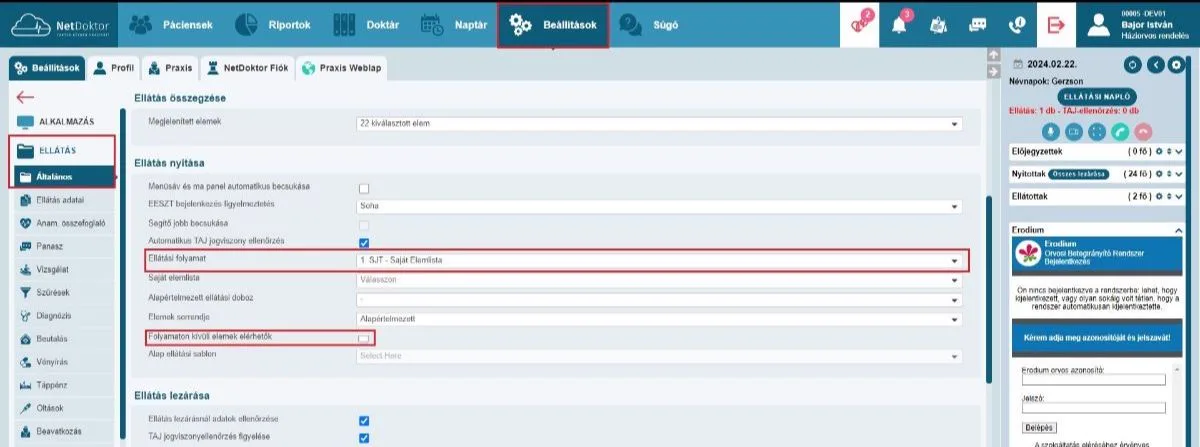Image resolution: width=1200 pixels, height=447 pixels.
Task: Open the Beállítások top menu
Action: pos(553,25)
